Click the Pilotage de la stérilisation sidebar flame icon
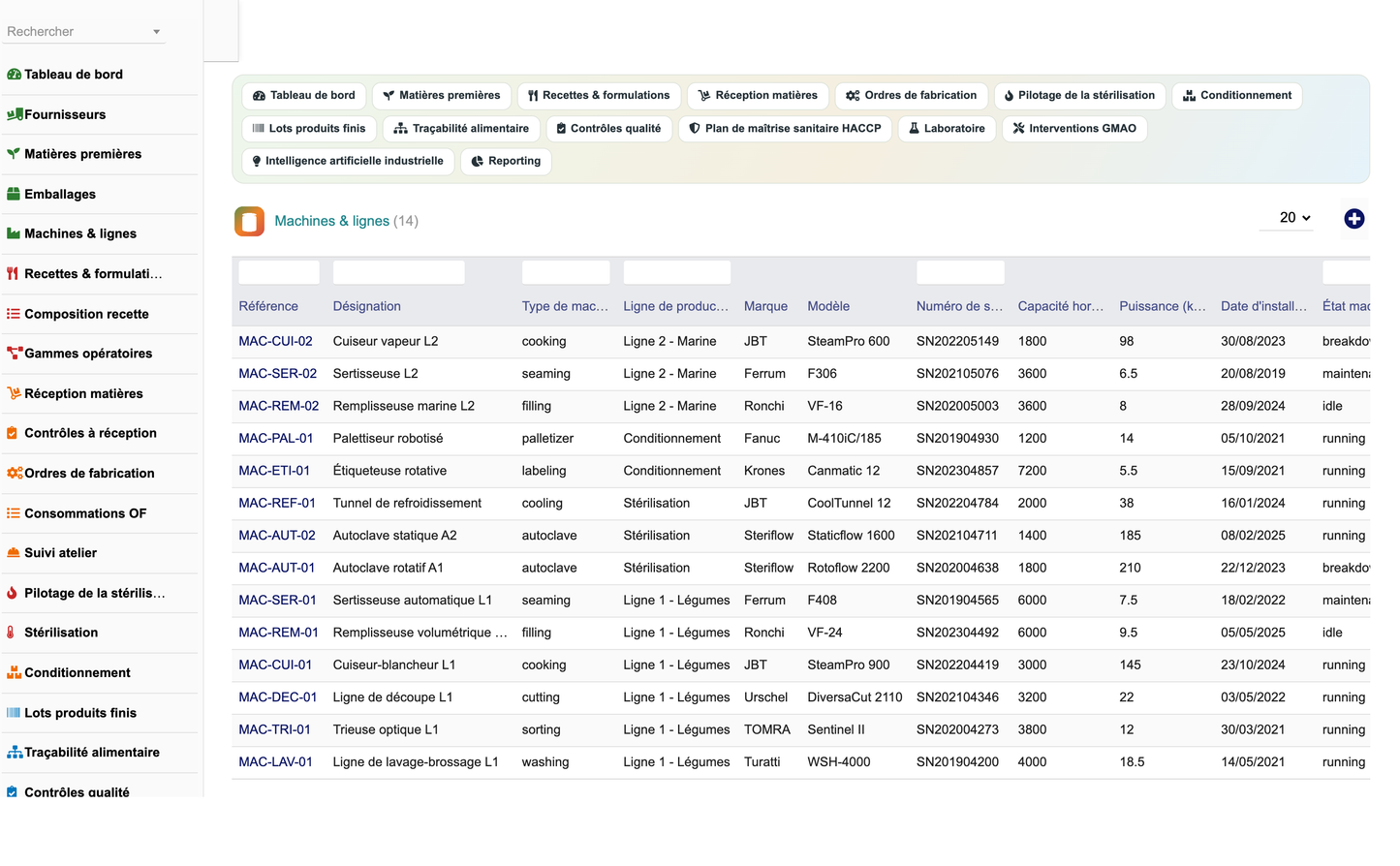 tap(12, 593)
